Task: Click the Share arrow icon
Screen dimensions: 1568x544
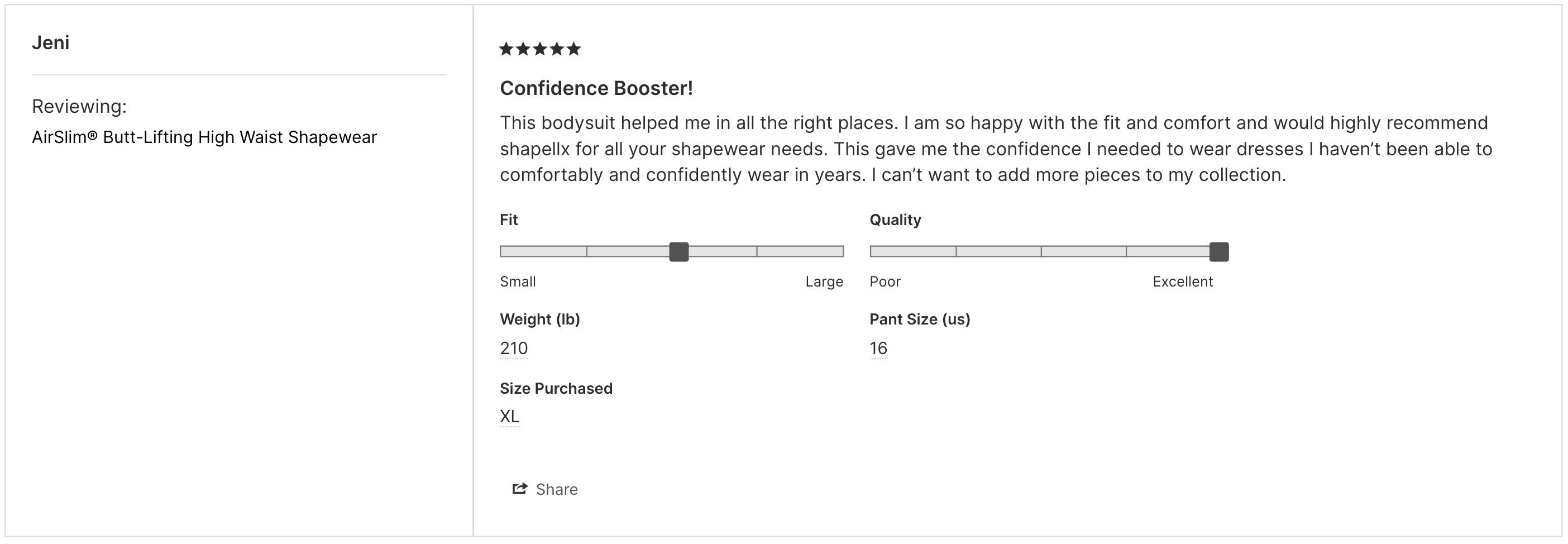Action: click(519, 489)
